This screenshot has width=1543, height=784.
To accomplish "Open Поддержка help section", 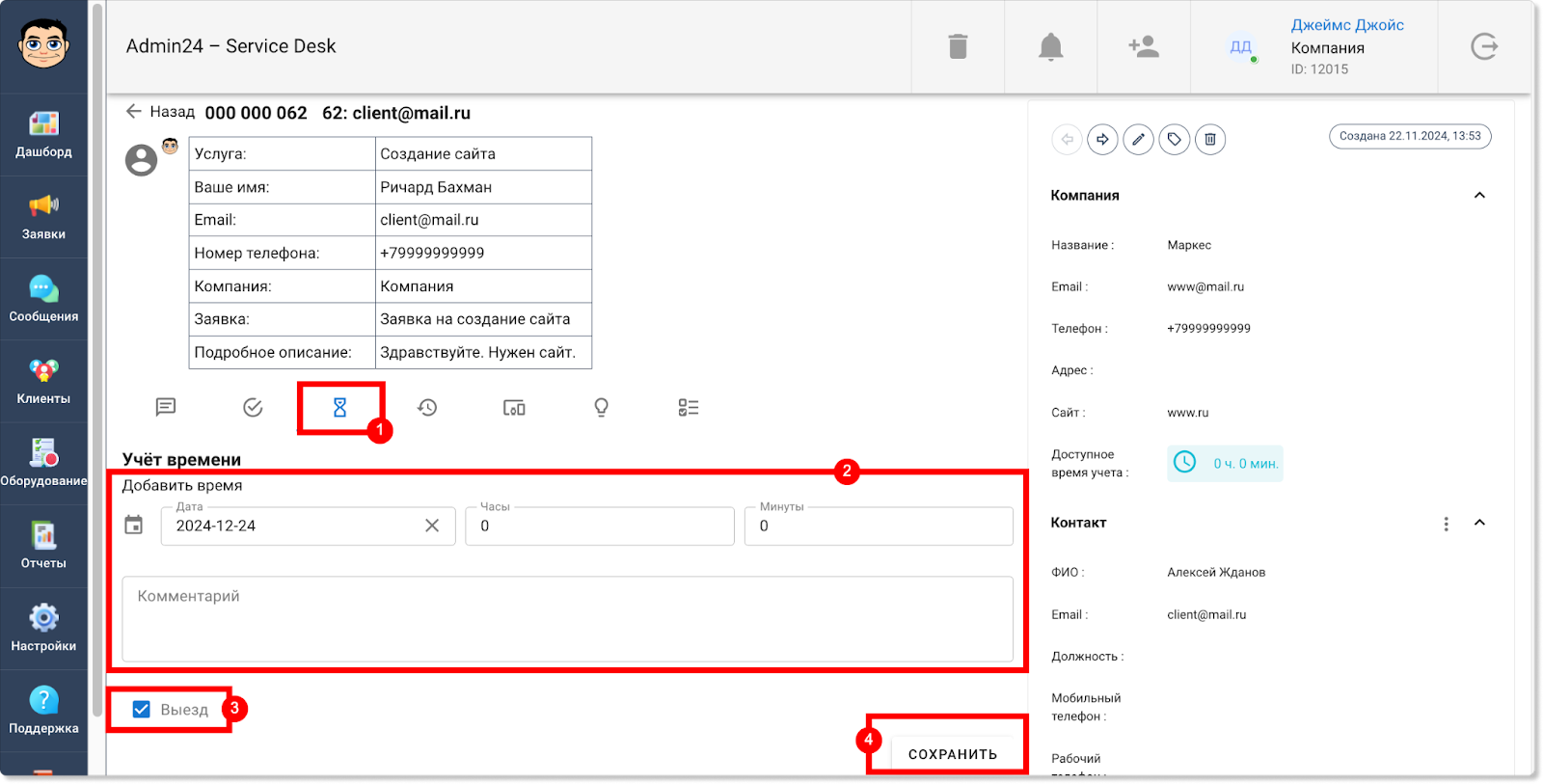I will [x=43, y=711].
